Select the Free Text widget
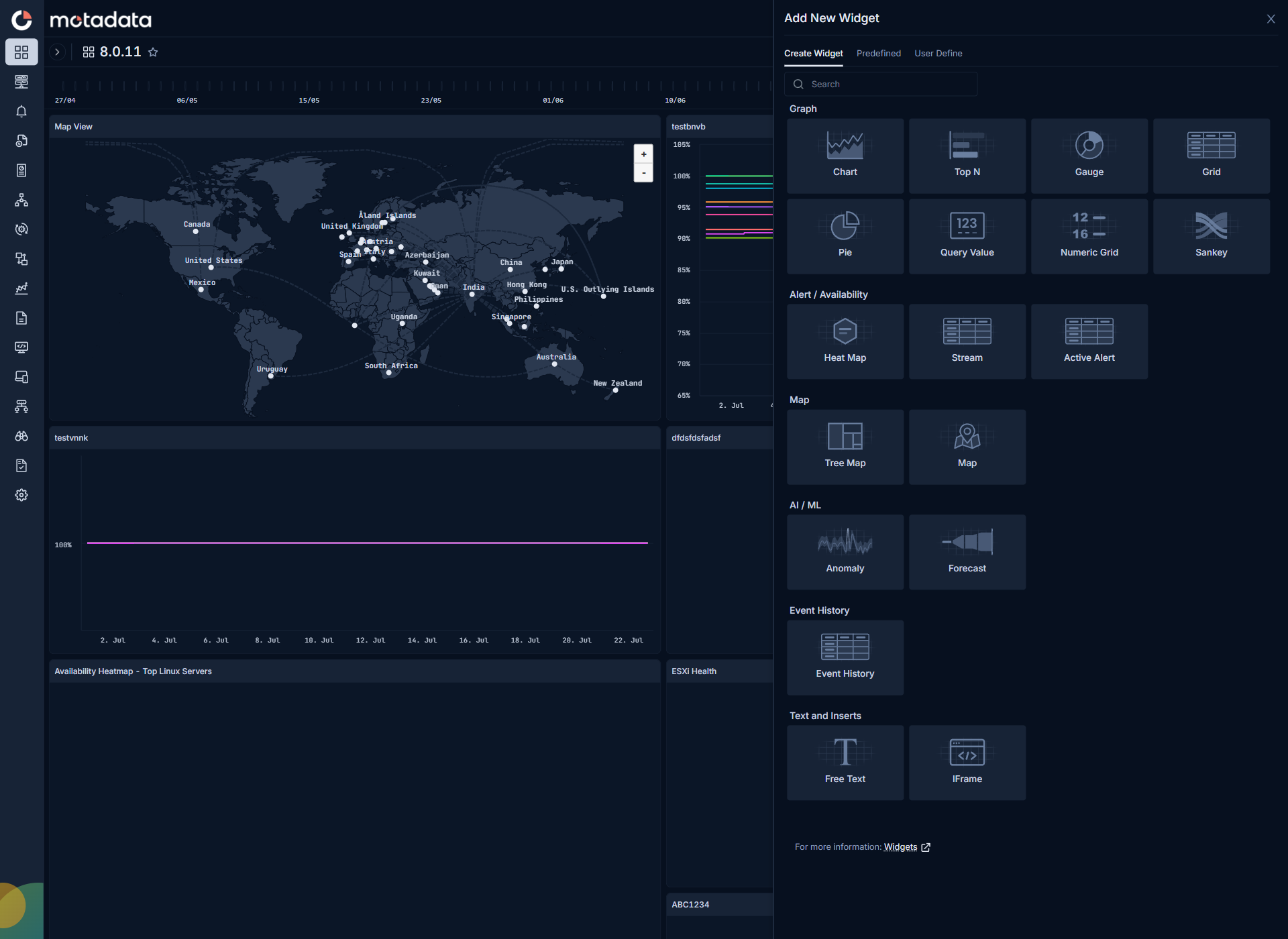 coord(845,763)
